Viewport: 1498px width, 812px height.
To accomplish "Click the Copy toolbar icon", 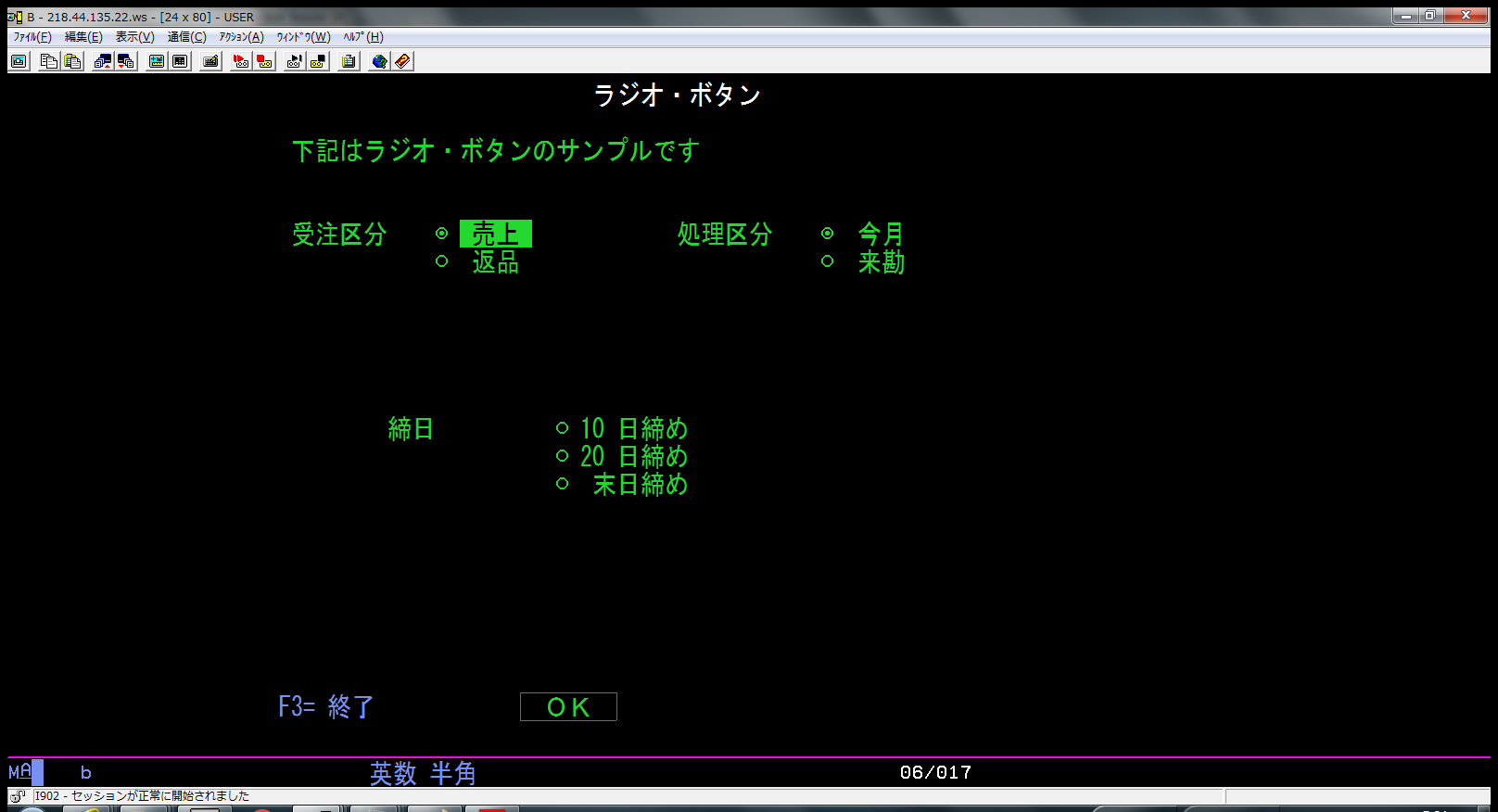I will coord(49,61).
